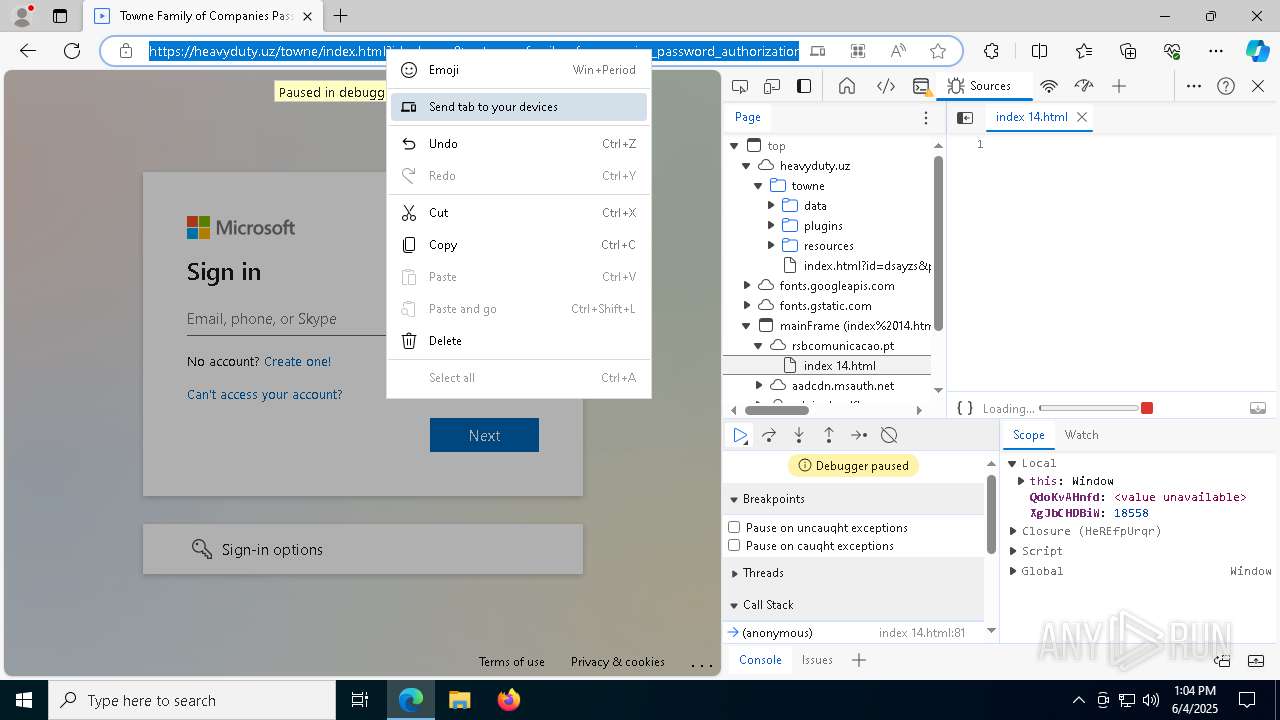
Task: Enable Pause on caught exceptions
Action: [734, 545]
